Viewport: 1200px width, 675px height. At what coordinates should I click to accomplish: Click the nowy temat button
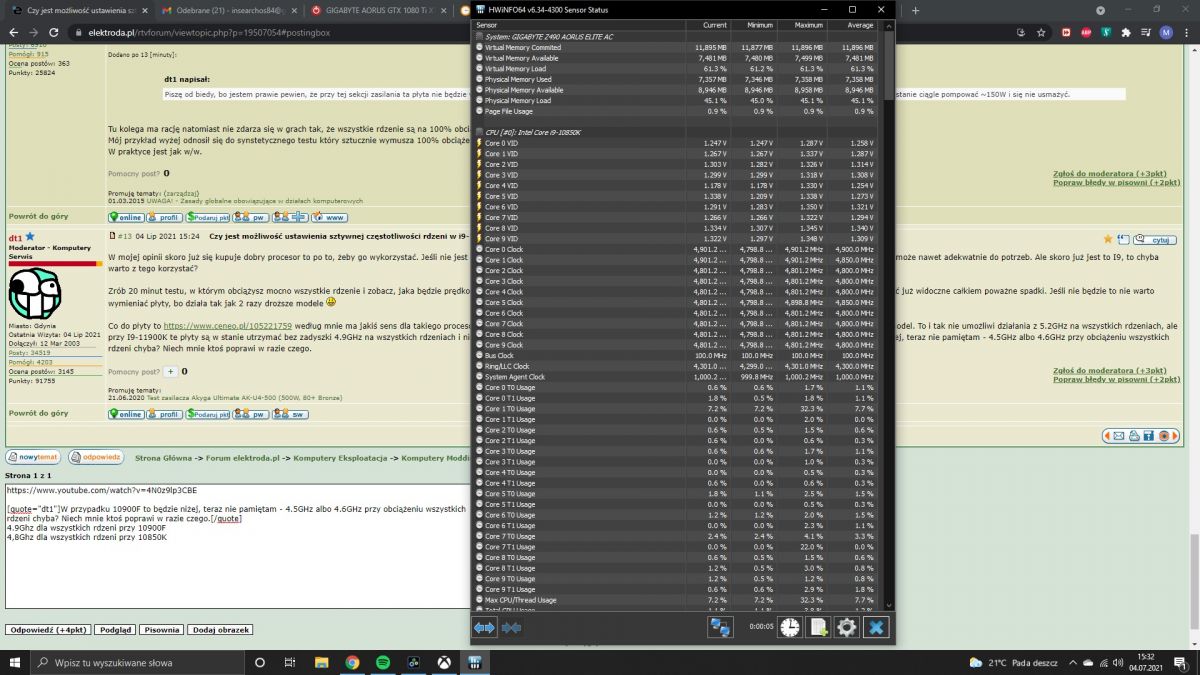32,457
